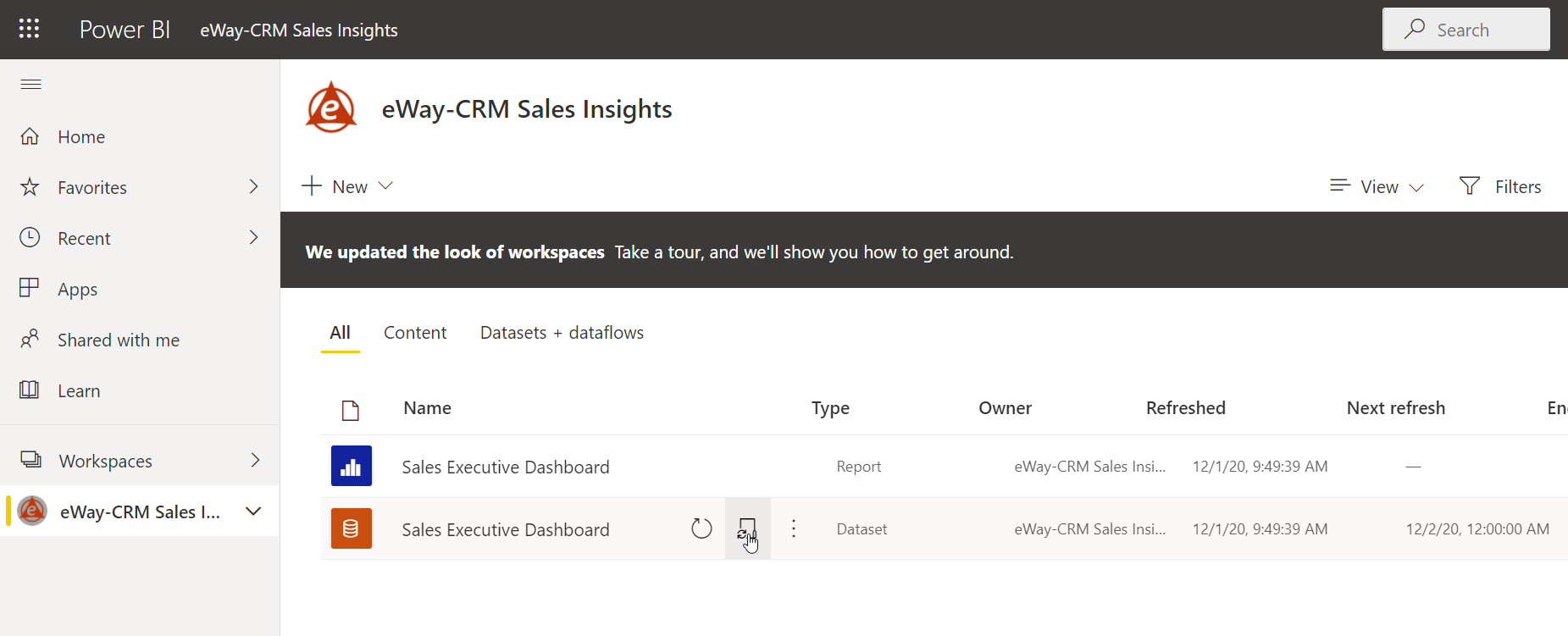Click the Workspaces monitor icon

[30, 460]
